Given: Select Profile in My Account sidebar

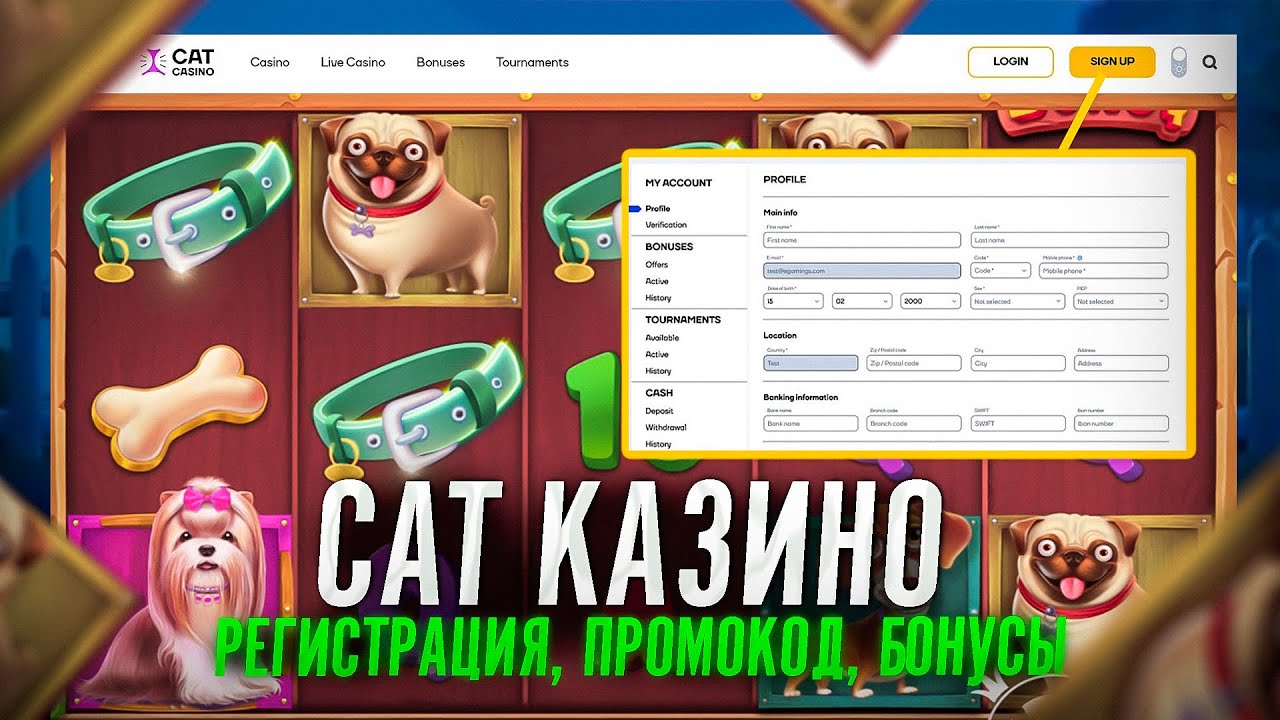Looking at the screenshot, I should 658,209.
